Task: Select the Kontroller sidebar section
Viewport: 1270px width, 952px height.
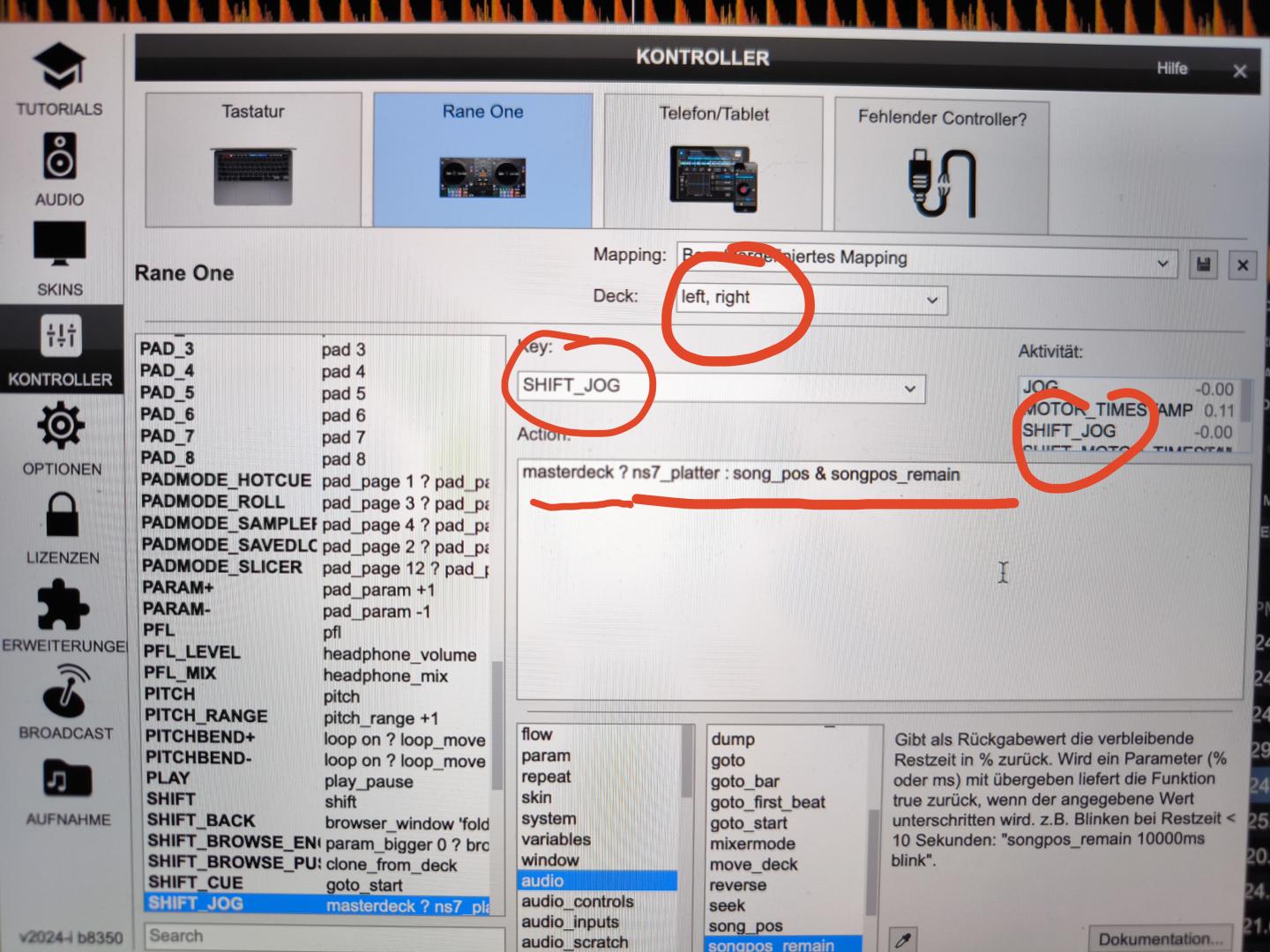Action: coord(60,349)
